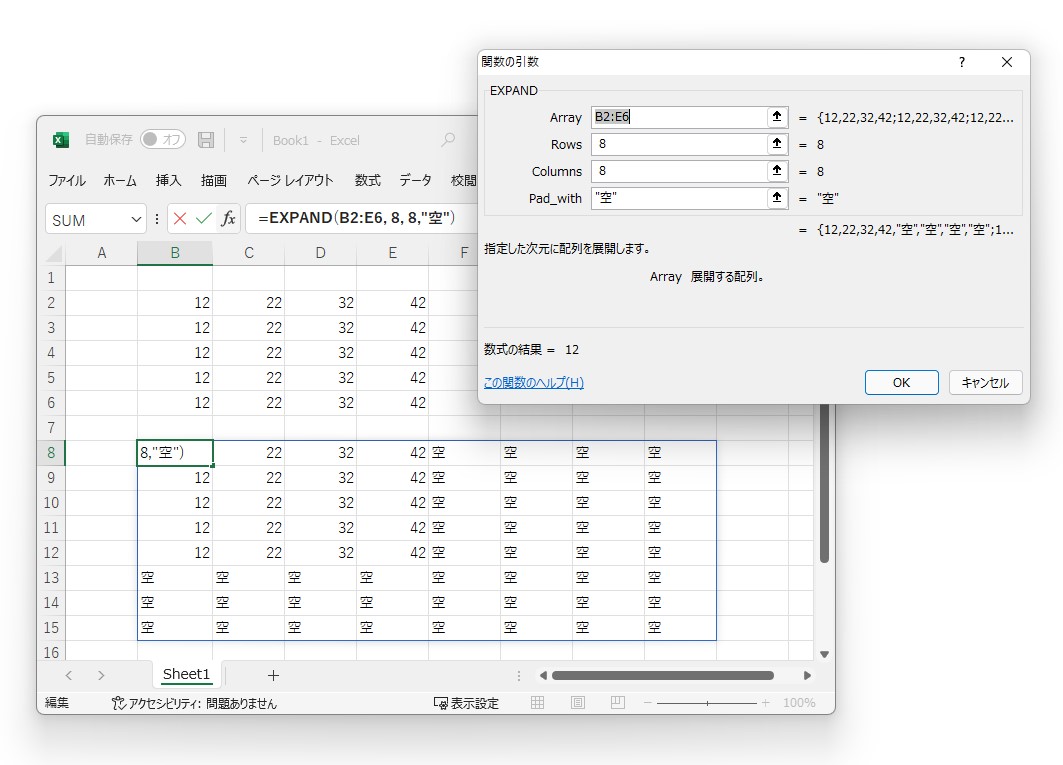Toggle the AutoSave switch
Screen dimensions: 1063x765
pos(162,140)
